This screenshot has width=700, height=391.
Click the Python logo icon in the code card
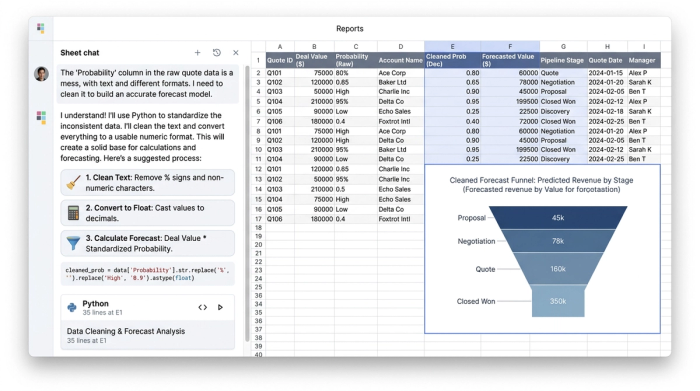click(x=71, y=307)
